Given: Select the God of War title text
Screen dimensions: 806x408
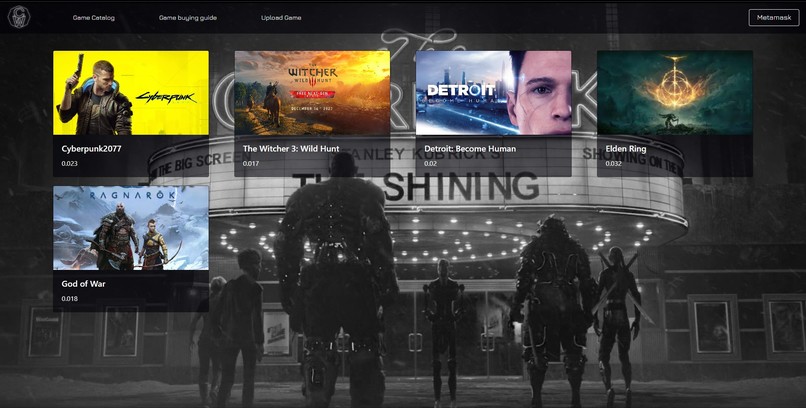Looking at the screenshot, I should (x=83, y=284).
